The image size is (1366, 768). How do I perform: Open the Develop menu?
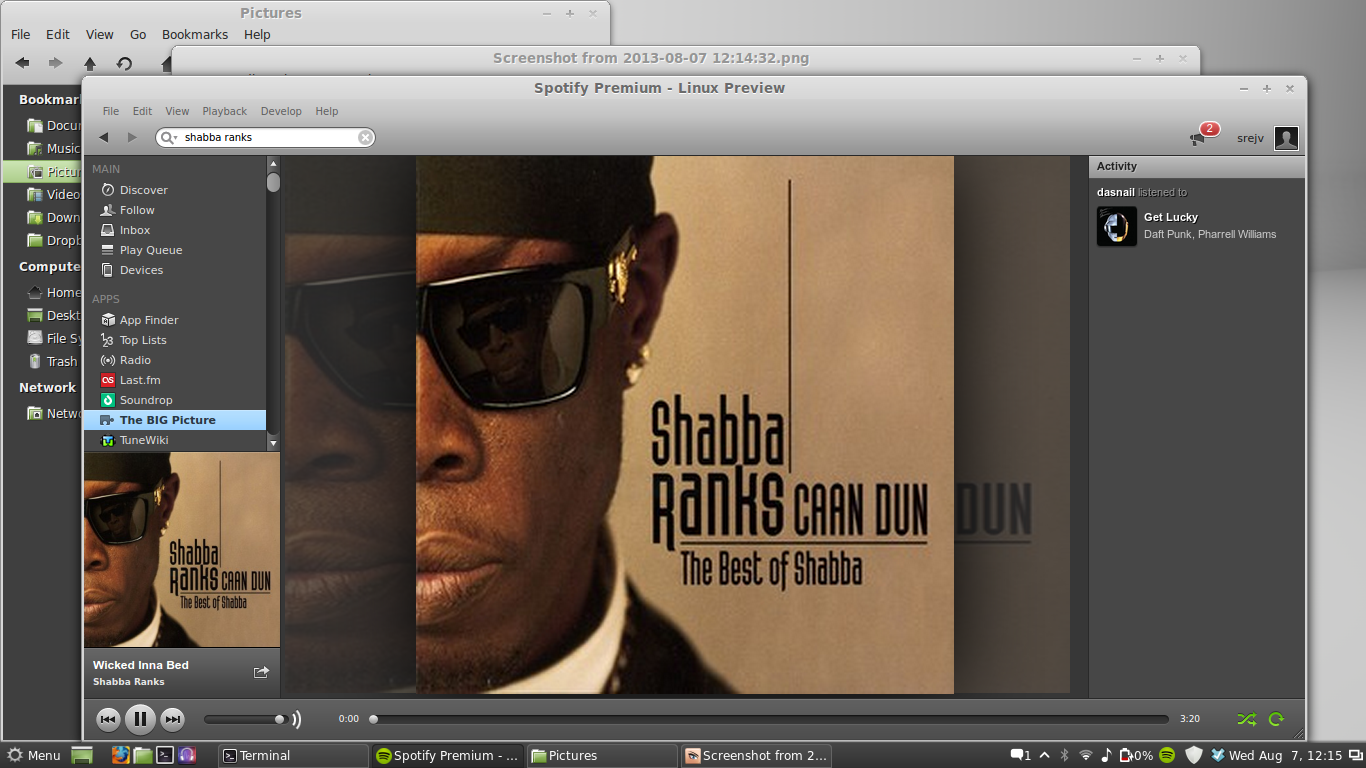click(x=281, y=111)
